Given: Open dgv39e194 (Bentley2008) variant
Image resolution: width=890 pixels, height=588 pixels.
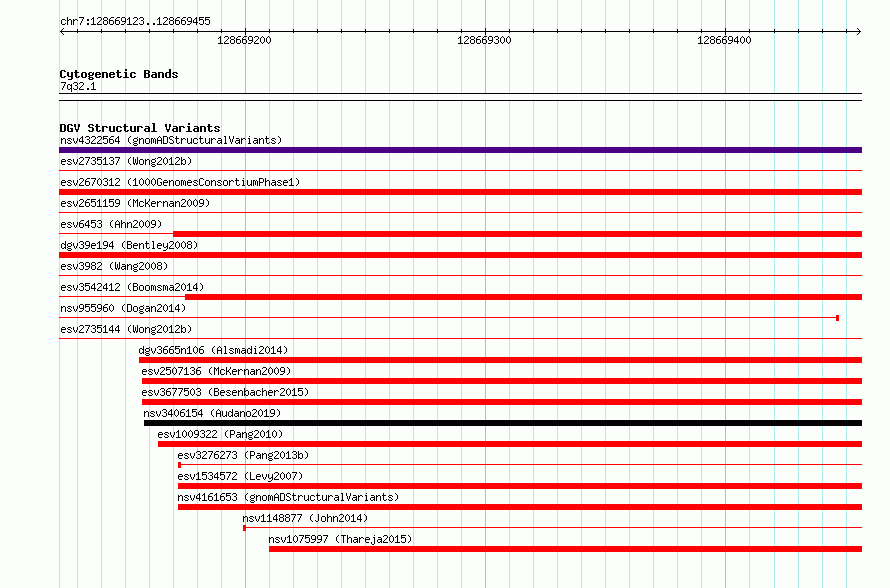Looking at the screenshot, I should tap(129, 245).
